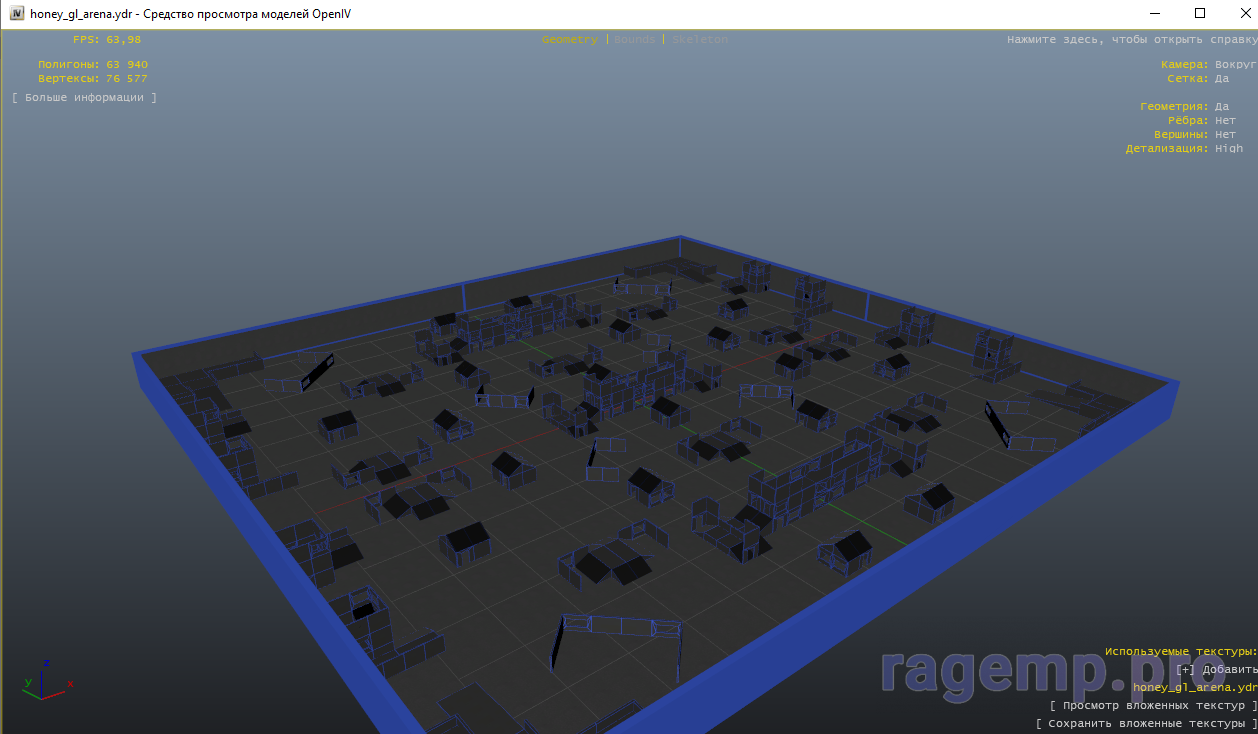The height and width of the screenshot is (734, 1258).
Task: Toggle the Сетка (grid) setting
Action: (x=1221, y=79)
